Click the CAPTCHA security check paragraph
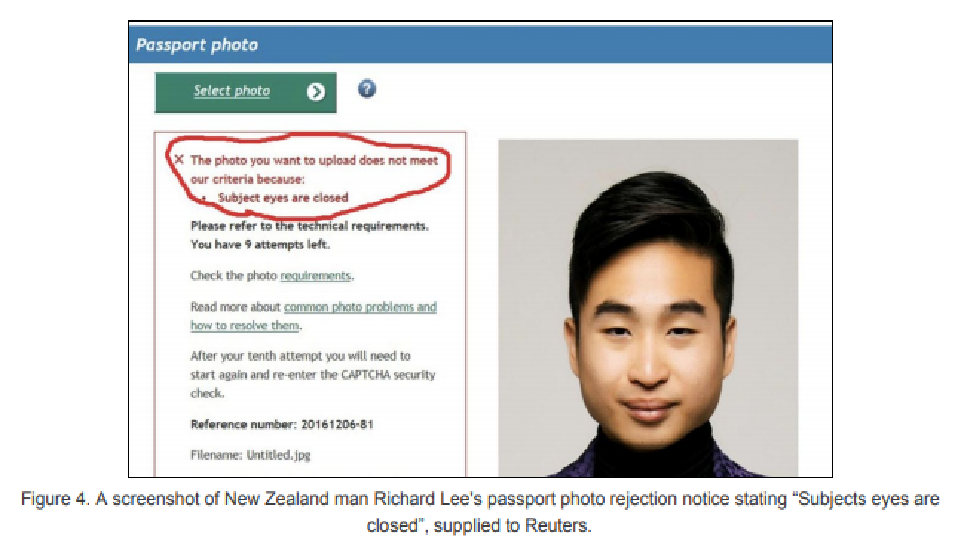The width and height of the screenshot is (960, 540). click(313, 374)
